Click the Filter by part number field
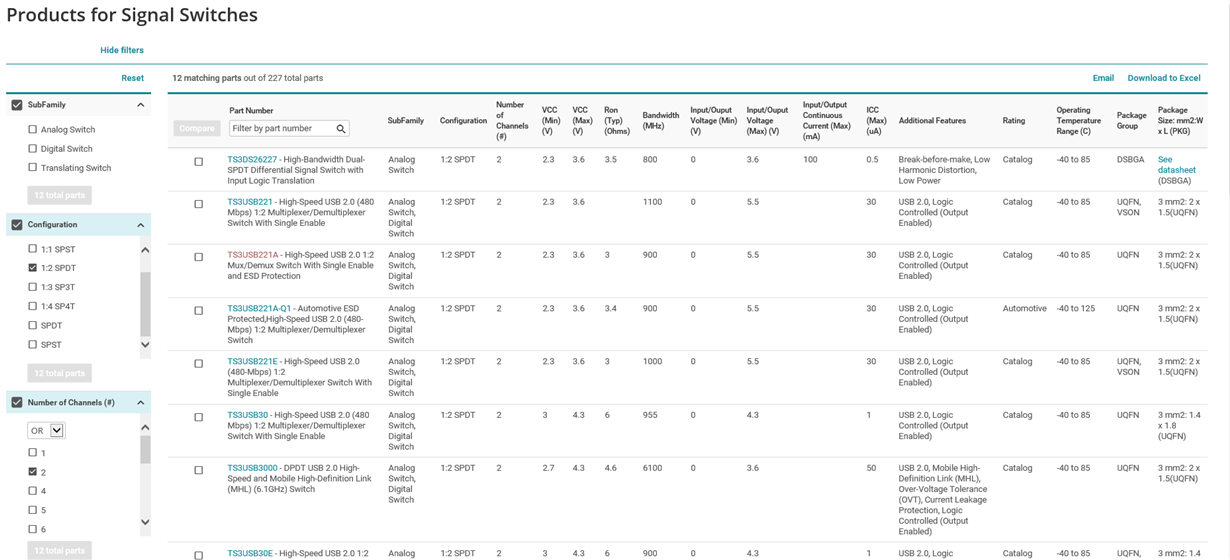Image resolution: width=1230 pixels, height=560 pixels. 281,128
